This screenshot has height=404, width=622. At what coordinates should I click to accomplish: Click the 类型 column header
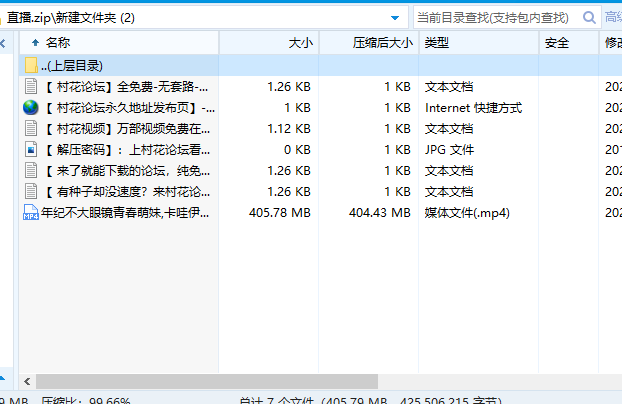coord(437,42)
